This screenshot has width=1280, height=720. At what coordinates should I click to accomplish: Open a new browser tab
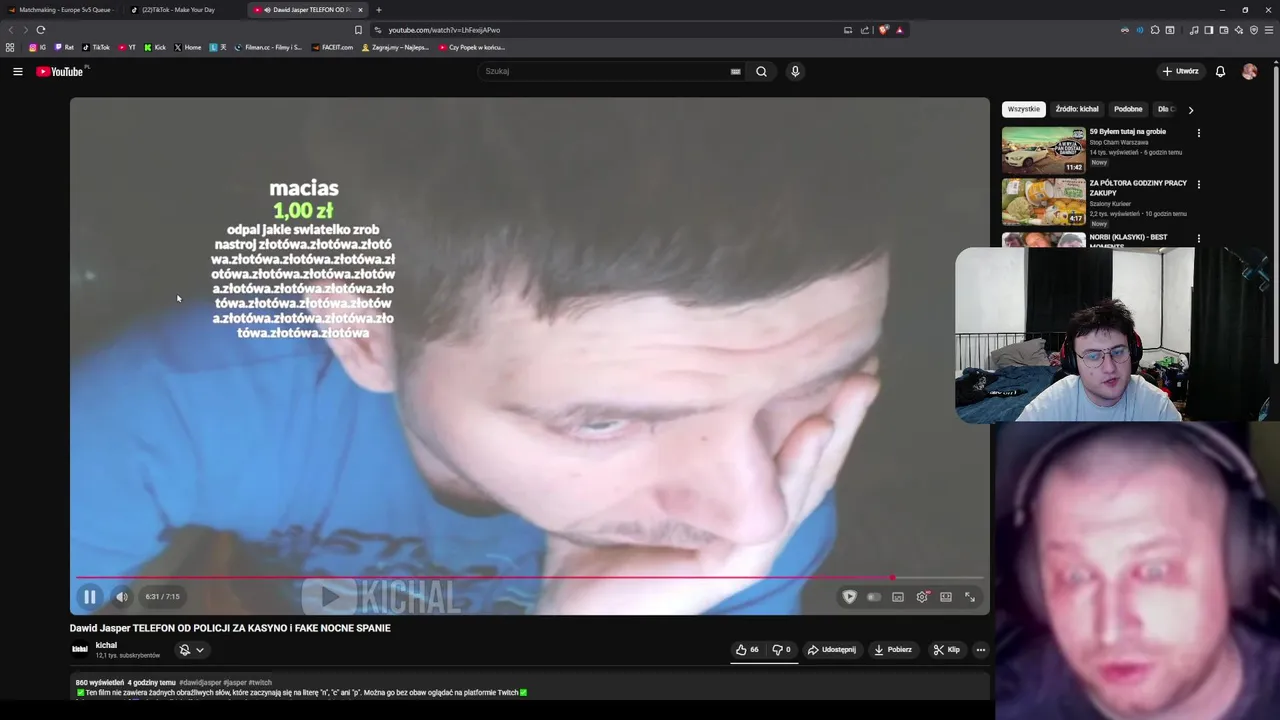(x=379, y=10)
